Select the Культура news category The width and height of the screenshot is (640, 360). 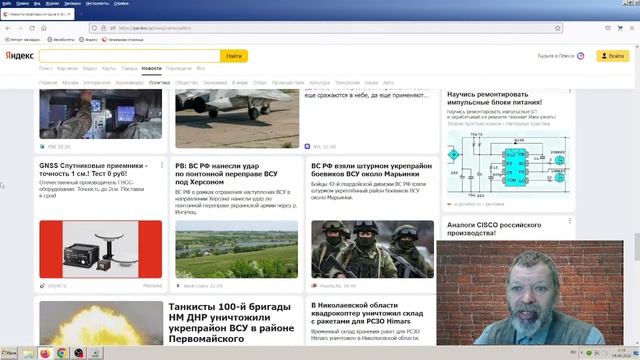(320, 83)
